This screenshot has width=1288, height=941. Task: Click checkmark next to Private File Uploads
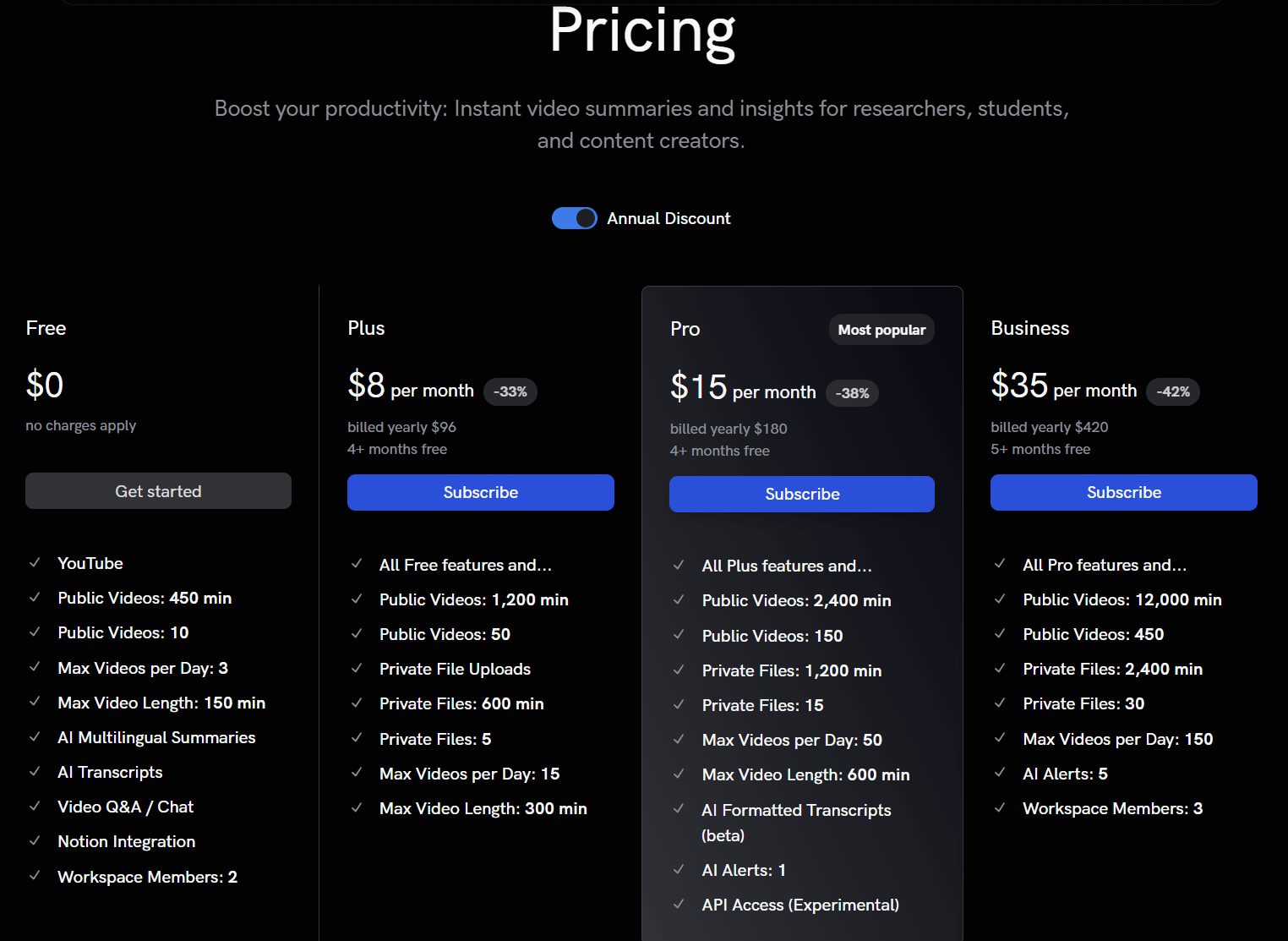tap(357, 668)
